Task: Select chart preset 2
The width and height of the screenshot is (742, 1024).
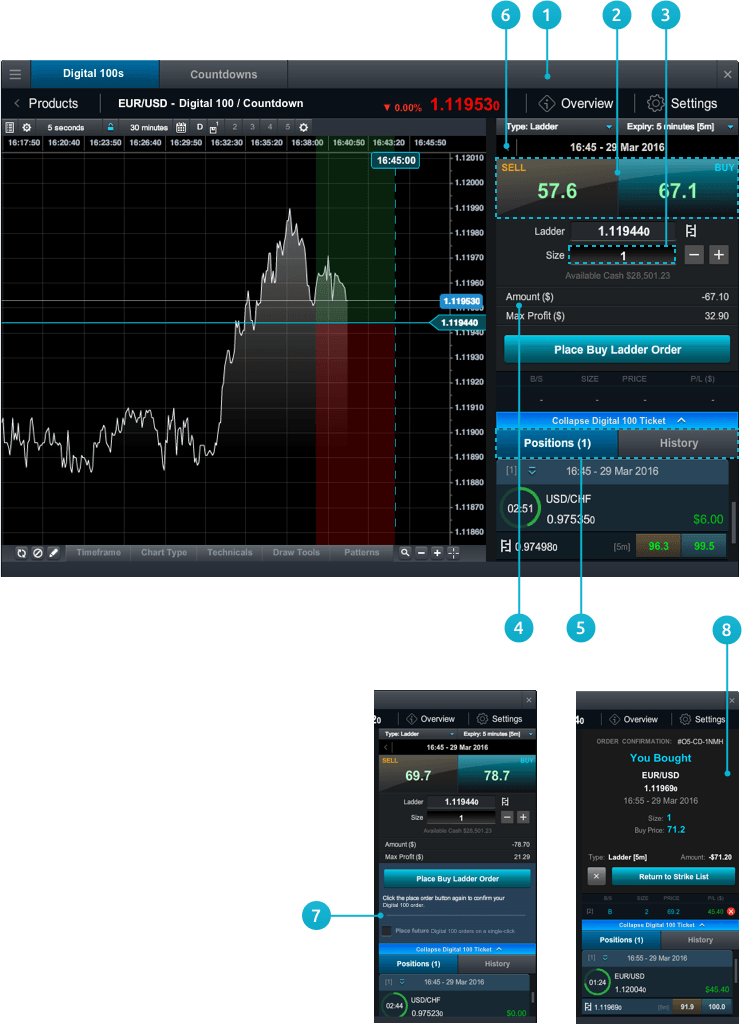Action: pyautogui.click(x=234, y=127)
